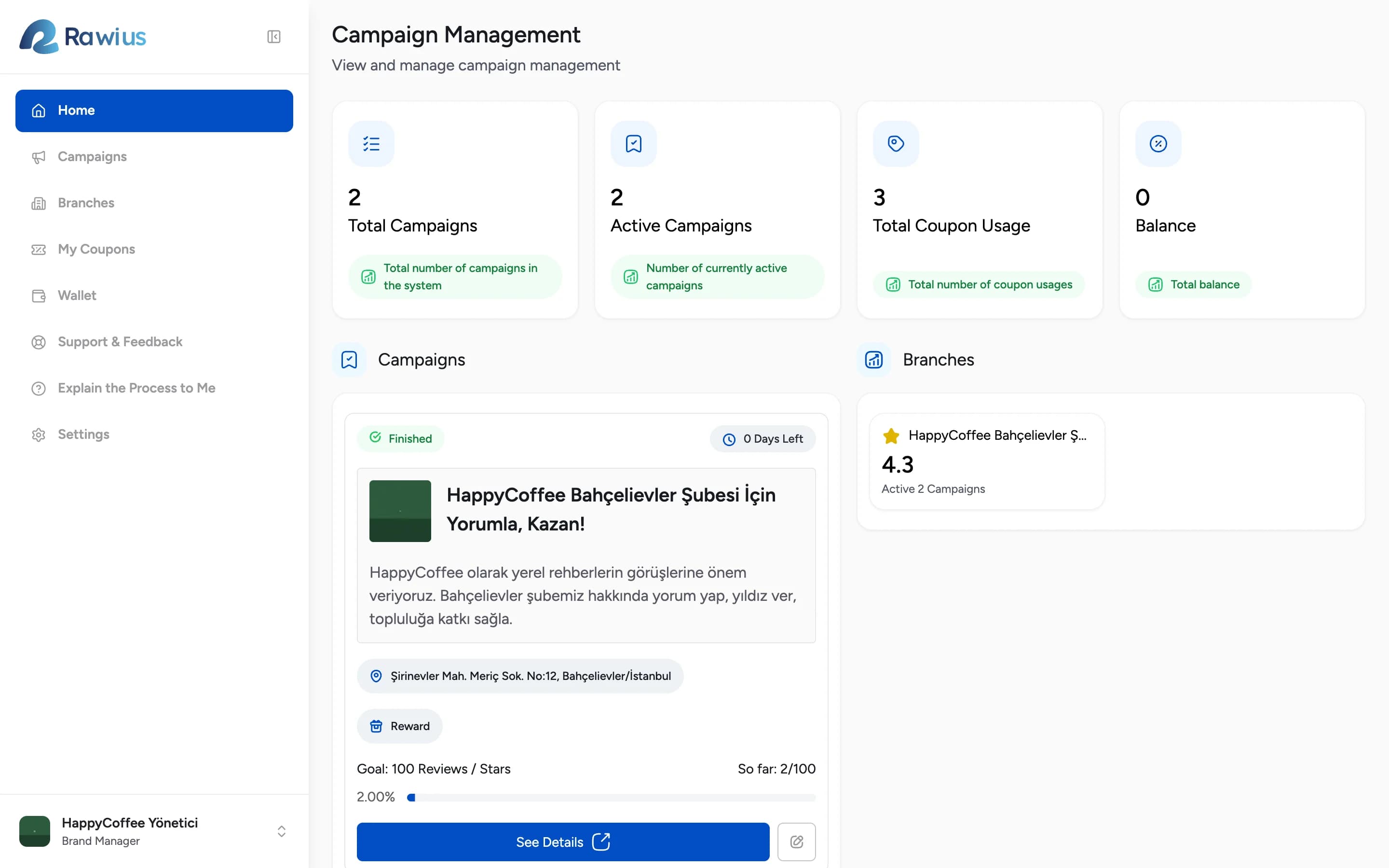Open the Home menu item

pyautogui.click(x=154, y=111)
